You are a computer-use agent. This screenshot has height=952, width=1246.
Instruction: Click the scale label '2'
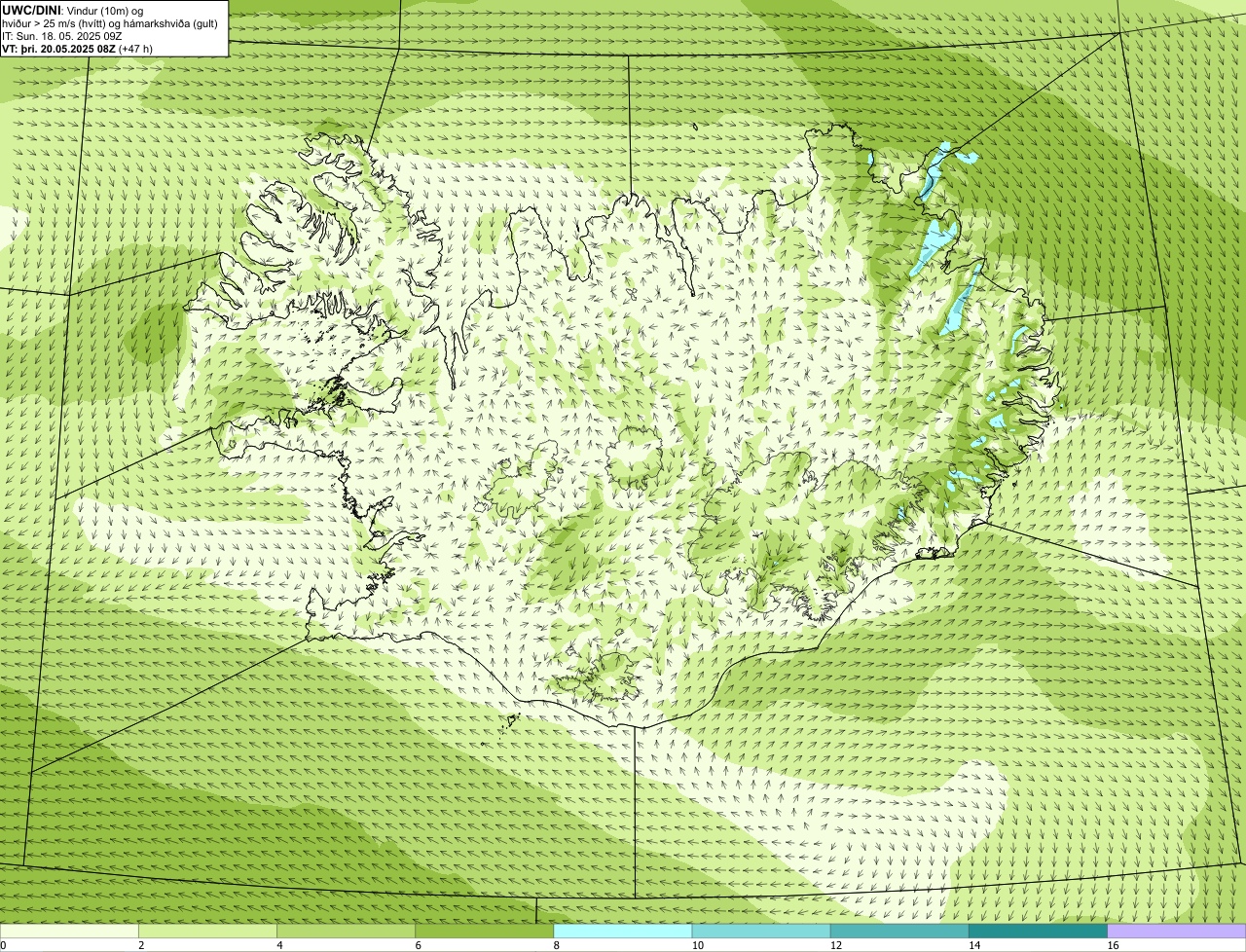[x=142, y=945]
